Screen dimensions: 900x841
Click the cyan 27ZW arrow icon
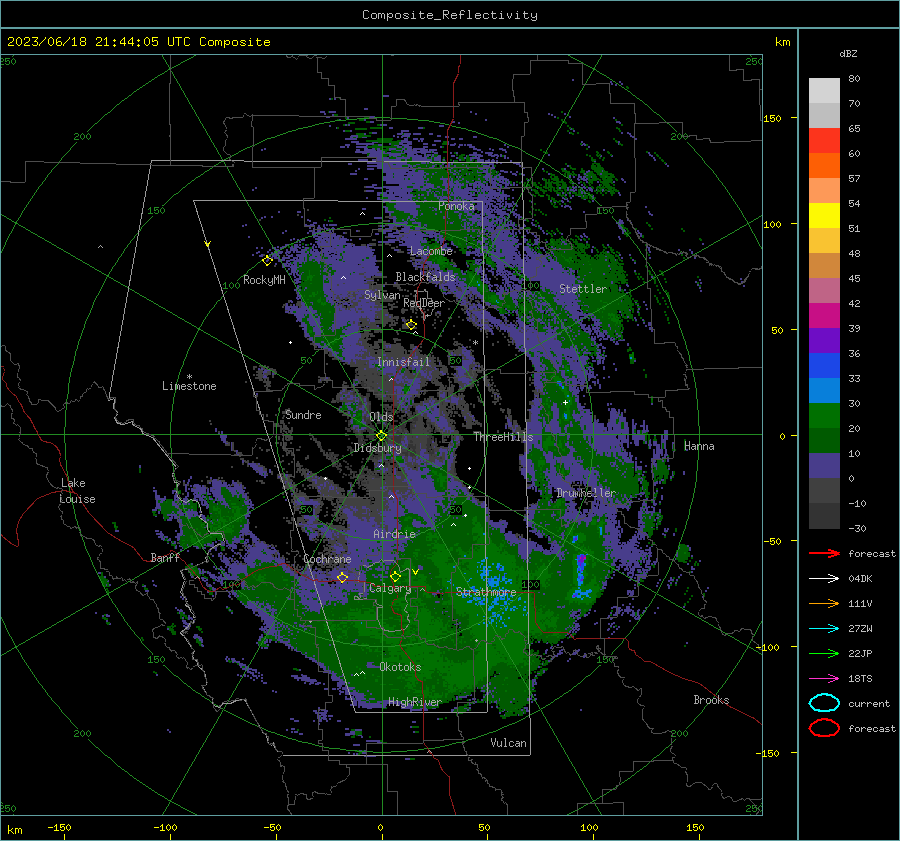coord(824,629)
